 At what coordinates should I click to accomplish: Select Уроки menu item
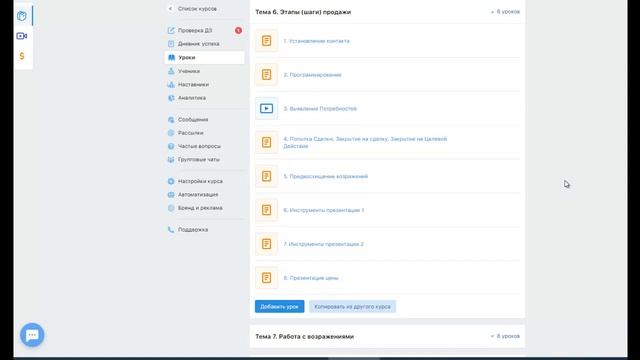pyautogui.click(x=204, y=58)
